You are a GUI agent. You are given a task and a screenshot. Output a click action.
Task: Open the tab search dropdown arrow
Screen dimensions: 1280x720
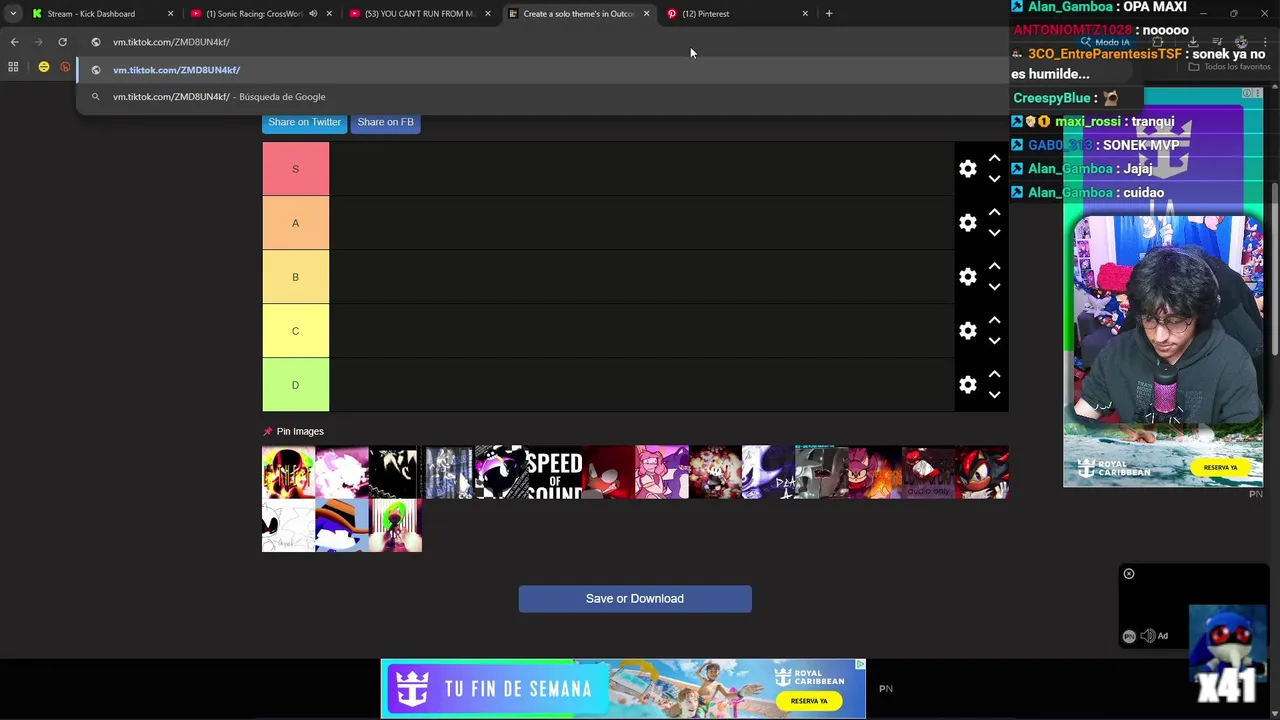pos(12,14)
